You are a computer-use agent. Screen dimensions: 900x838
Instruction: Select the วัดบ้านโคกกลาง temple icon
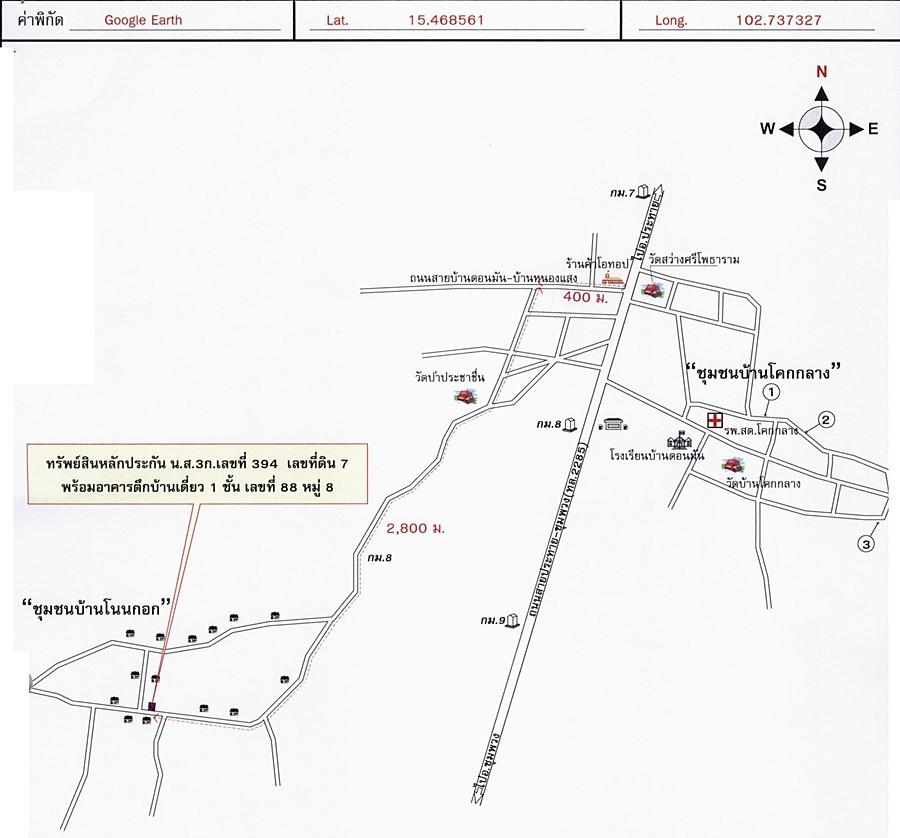point(734,465)
